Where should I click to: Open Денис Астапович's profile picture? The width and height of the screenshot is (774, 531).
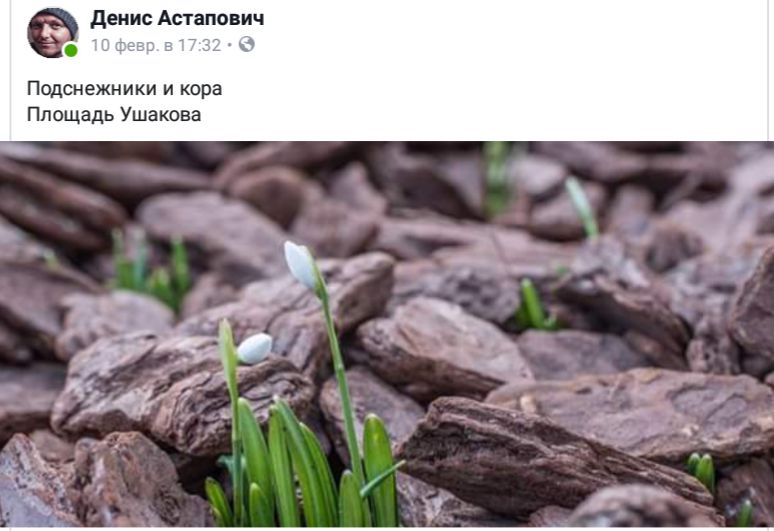52,33
